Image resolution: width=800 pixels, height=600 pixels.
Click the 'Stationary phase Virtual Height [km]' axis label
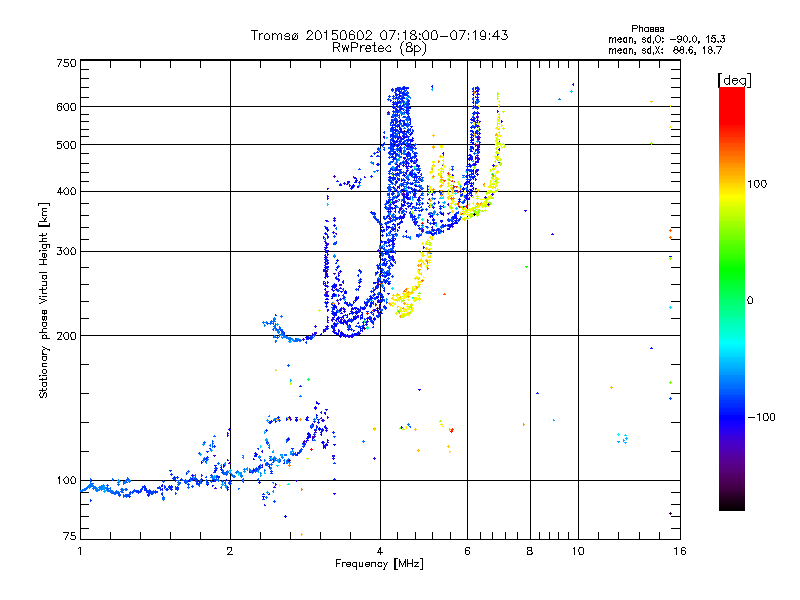pyautogui.click(x=43, y=300)
